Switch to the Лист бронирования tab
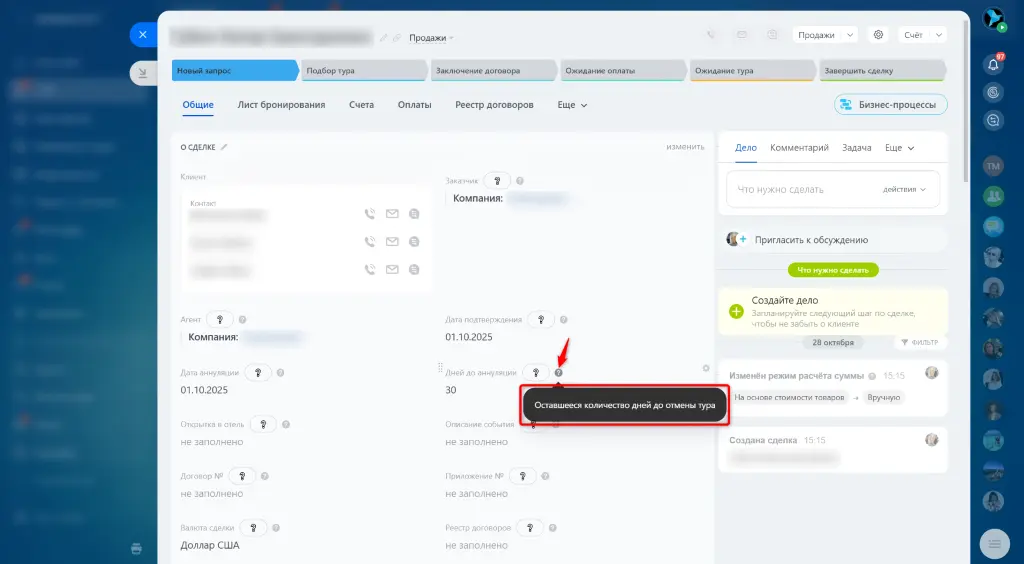1024x564 pixels. point(281,105)
